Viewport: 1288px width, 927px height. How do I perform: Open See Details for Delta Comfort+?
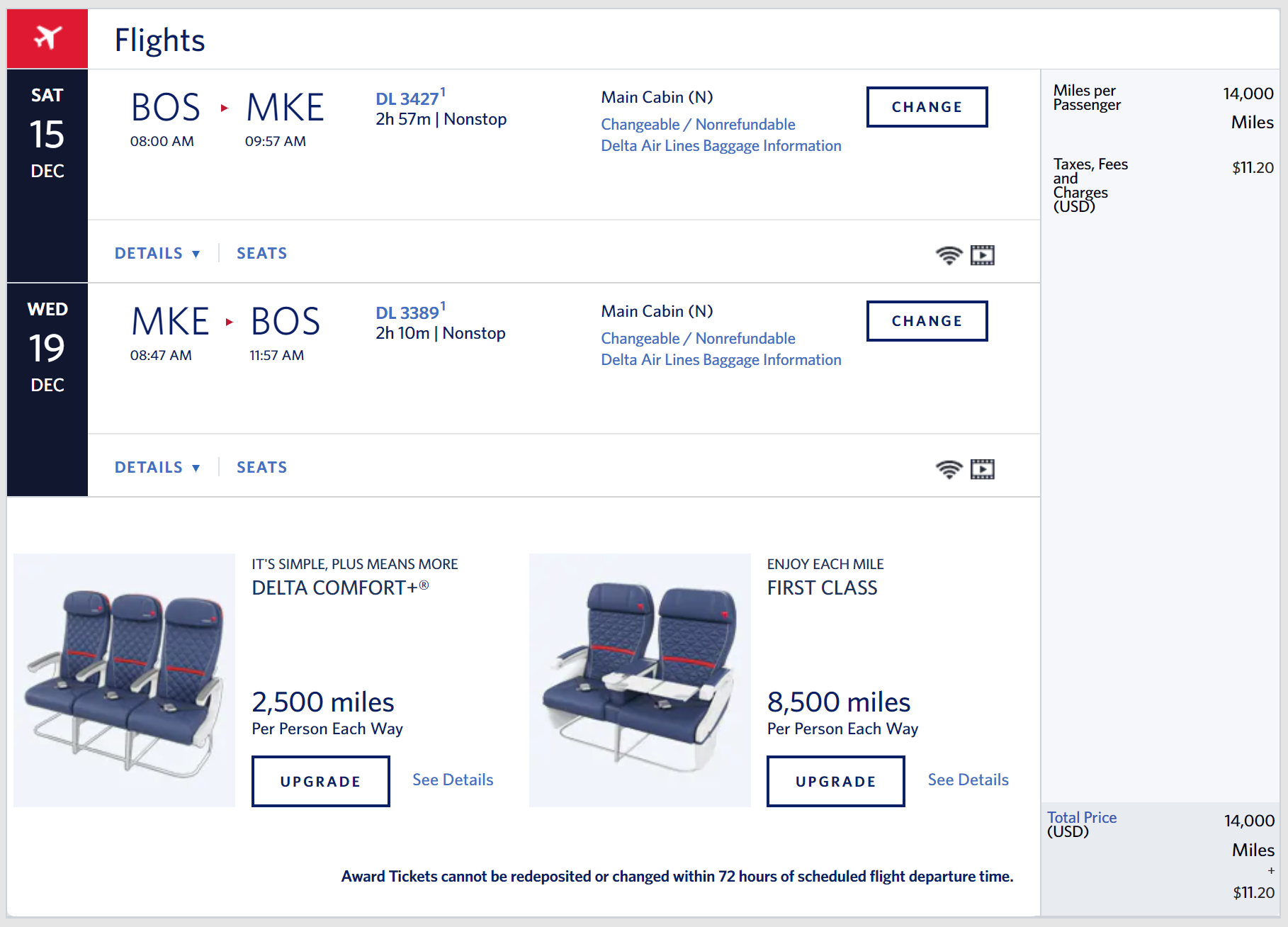point(453,780)
